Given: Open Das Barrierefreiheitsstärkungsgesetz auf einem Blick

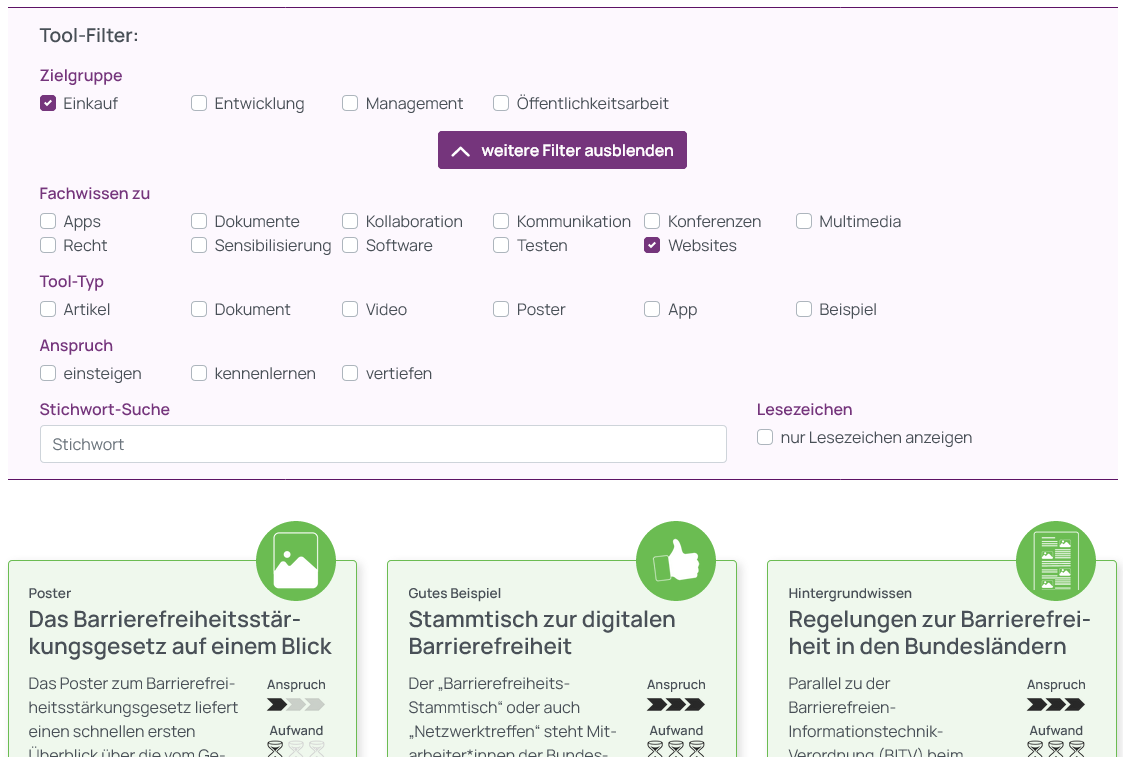Looking at the screenshot, I should 180,632.
